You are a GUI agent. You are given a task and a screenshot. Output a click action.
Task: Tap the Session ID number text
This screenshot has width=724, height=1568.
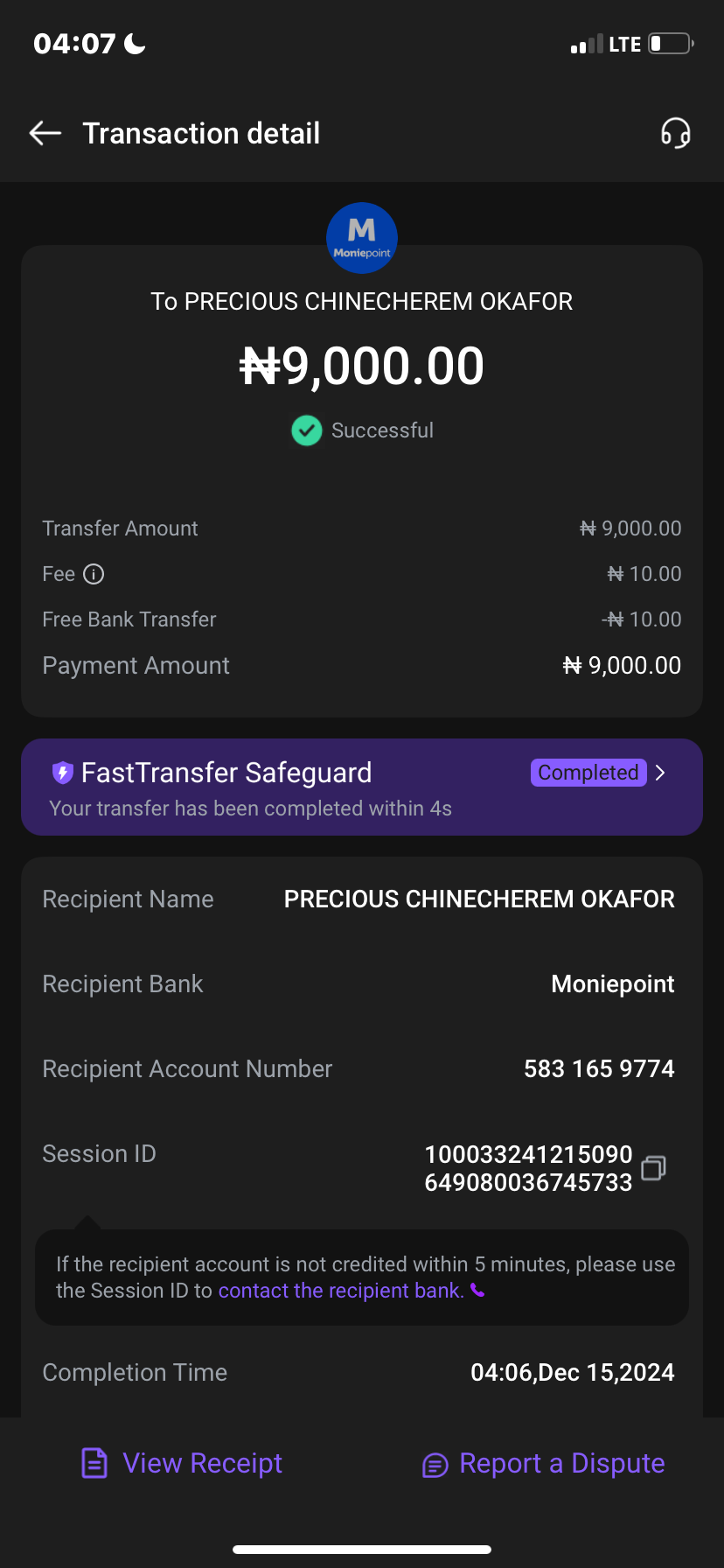(x=528, y=1168)
